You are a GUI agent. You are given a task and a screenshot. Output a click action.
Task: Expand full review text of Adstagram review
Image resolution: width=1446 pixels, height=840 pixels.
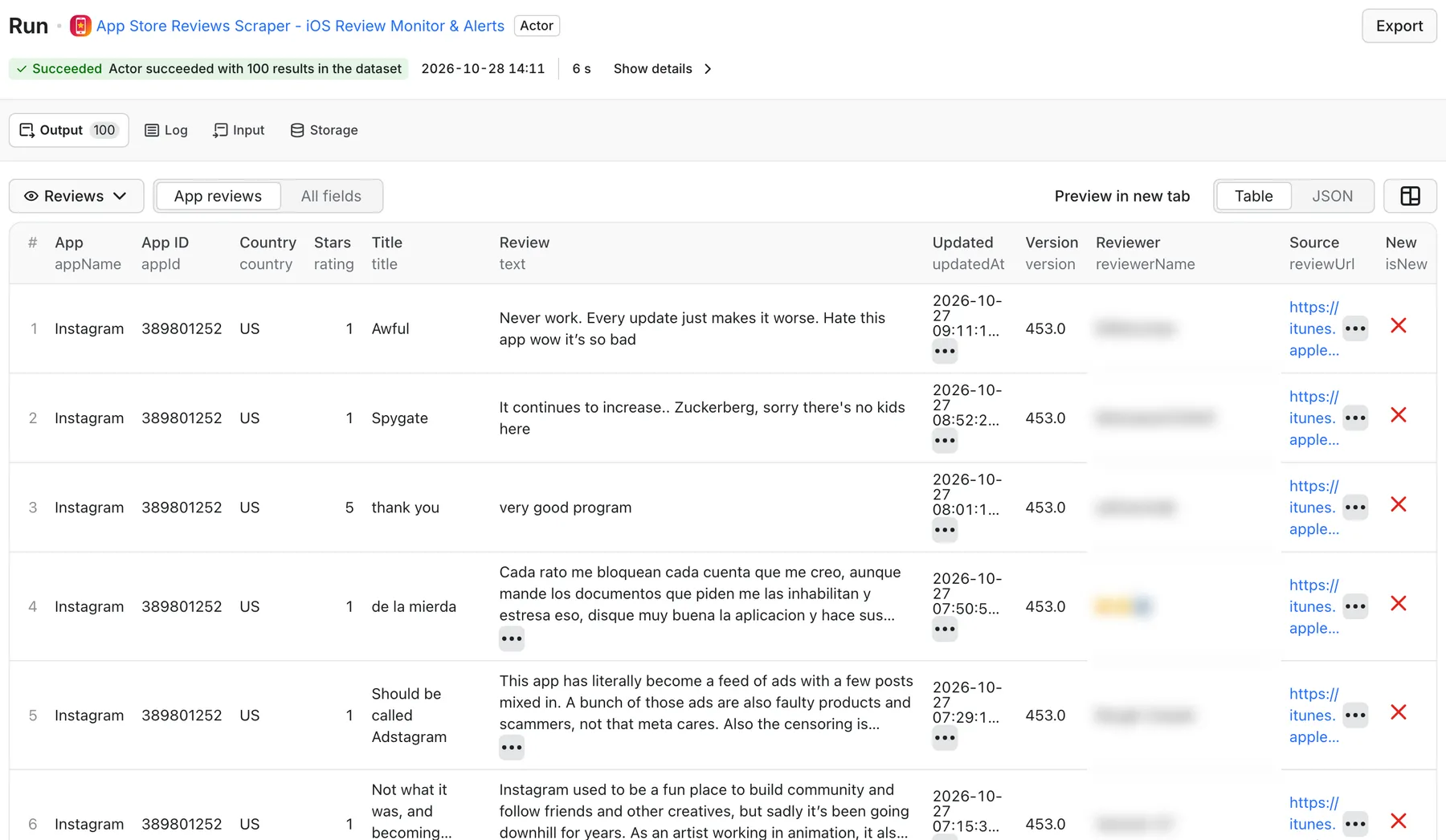[512, 748]
